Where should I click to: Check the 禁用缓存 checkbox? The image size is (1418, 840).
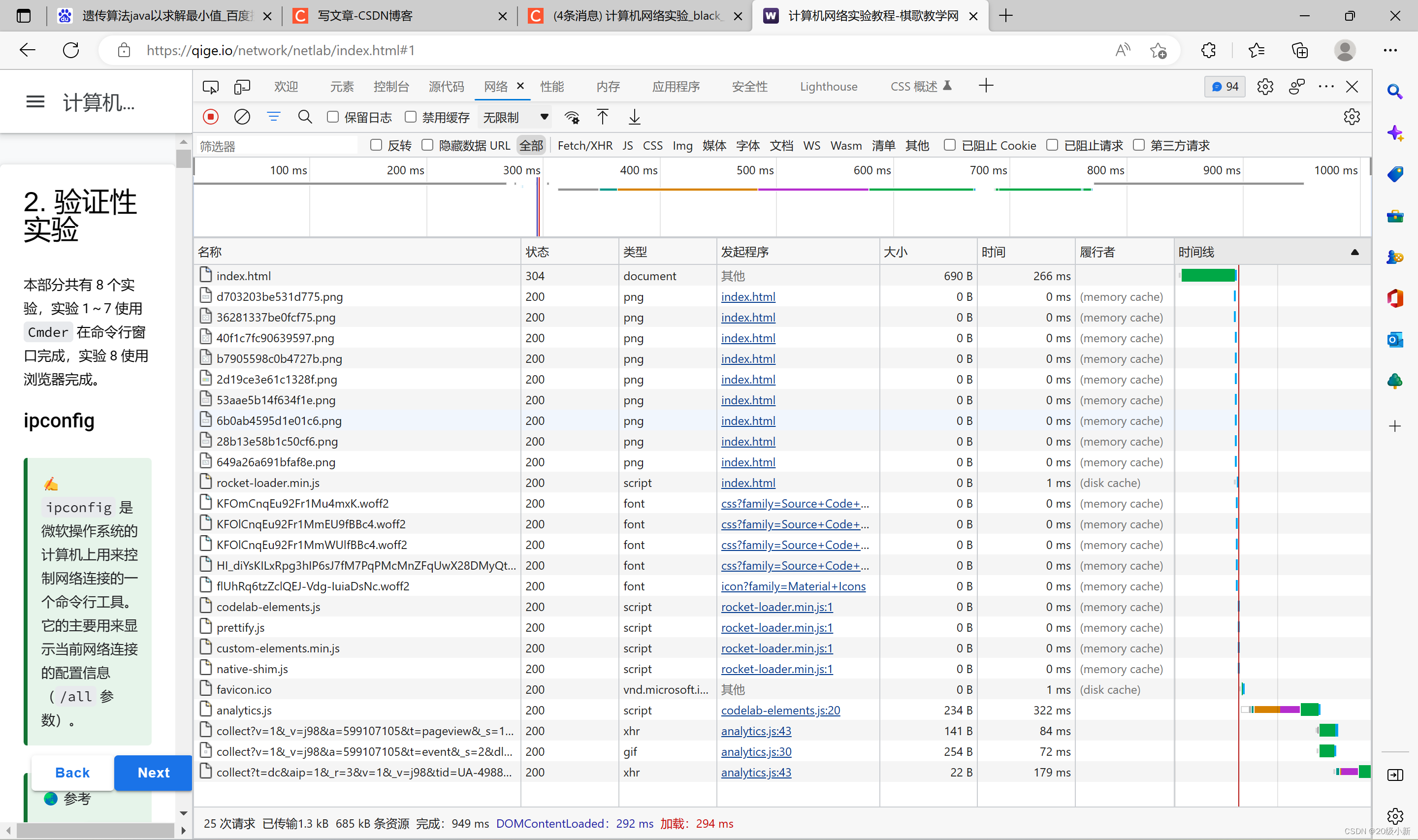click(x=411, y=117)
